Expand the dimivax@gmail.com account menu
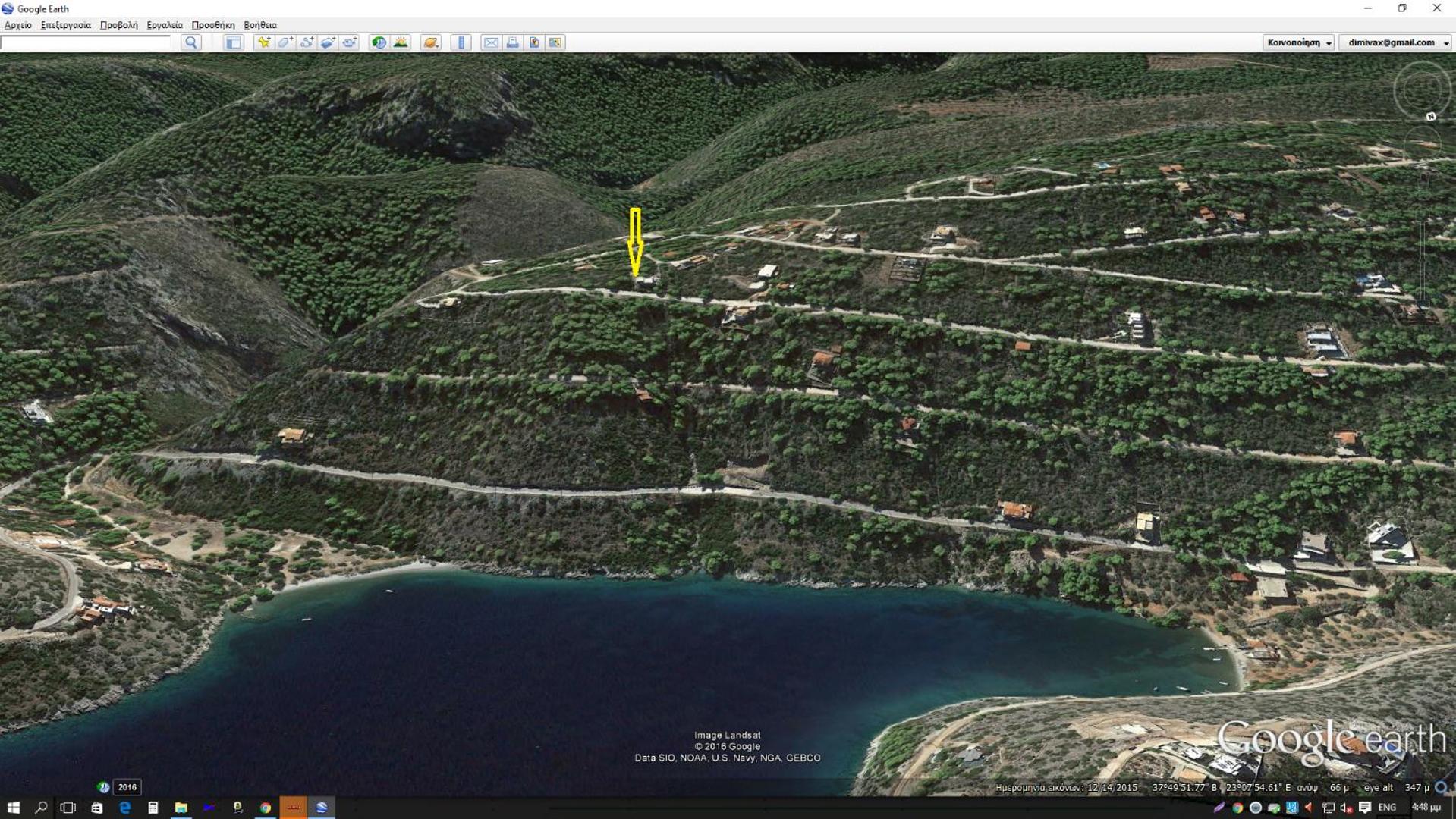Screen dimensions: 1456x819 coord(1395,42)
